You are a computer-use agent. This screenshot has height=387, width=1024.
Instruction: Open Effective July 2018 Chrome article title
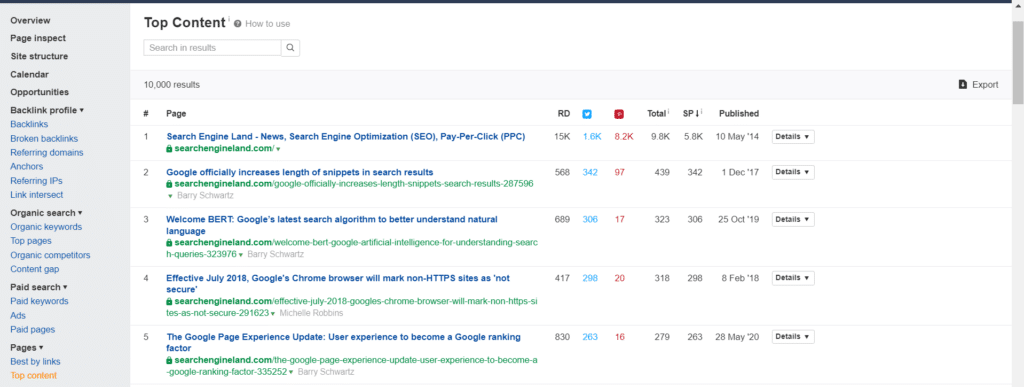[338, 284]
